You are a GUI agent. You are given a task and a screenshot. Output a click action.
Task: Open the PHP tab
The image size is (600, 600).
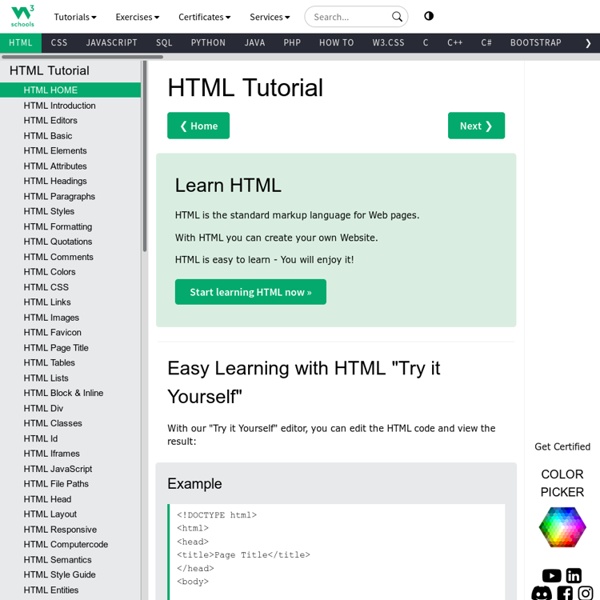[292, 42]
